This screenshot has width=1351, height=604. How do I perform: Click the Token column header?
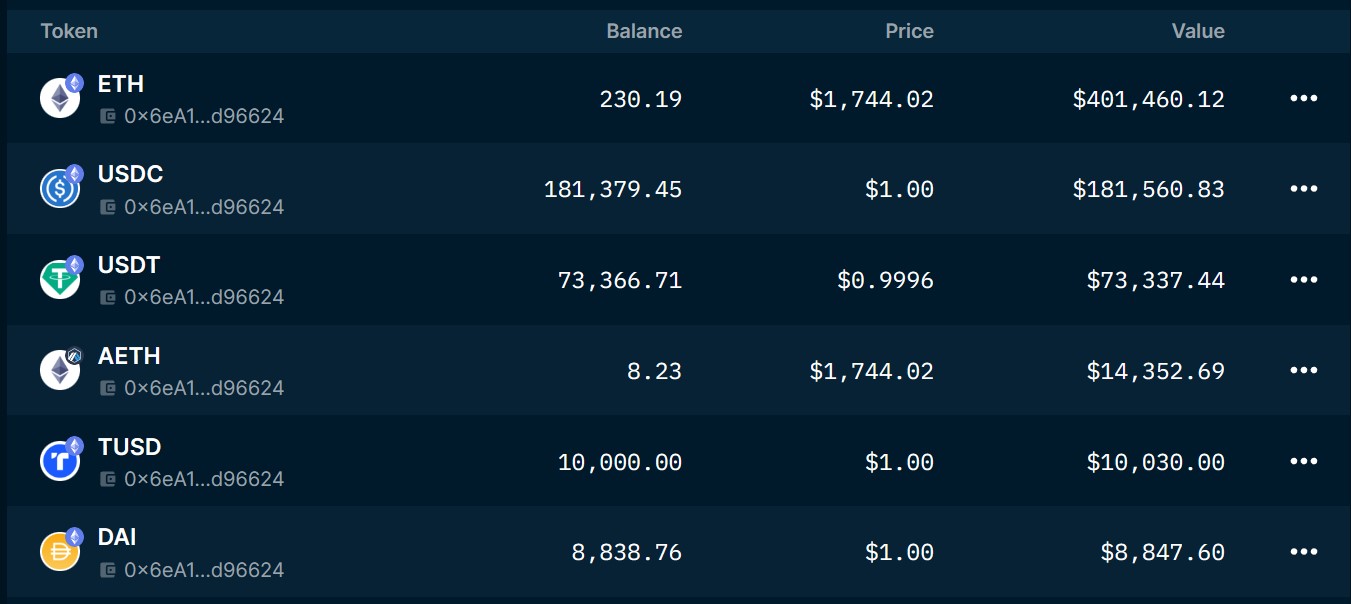click(69, 31)
